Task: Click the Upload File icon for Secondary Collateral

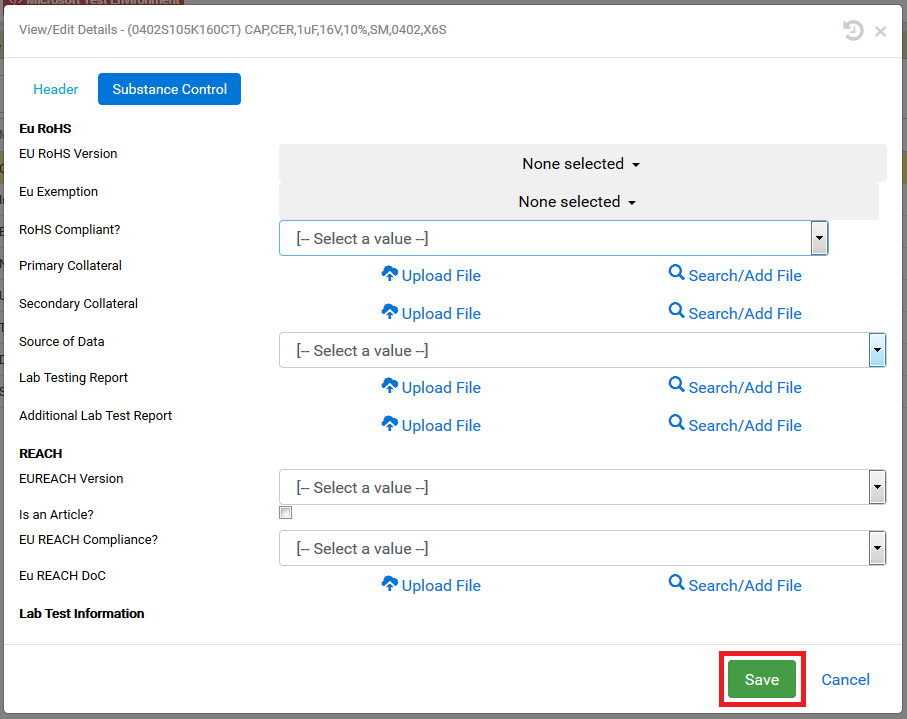Action: pyautogui.click(x=390, y=313)
